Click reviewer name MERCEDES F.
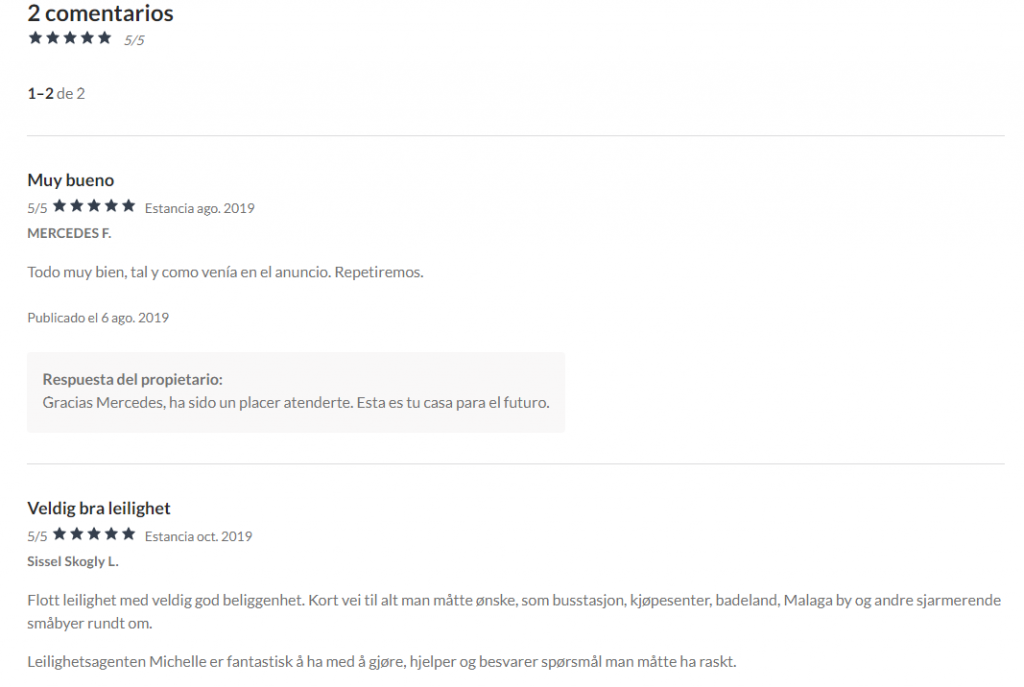 69,233
